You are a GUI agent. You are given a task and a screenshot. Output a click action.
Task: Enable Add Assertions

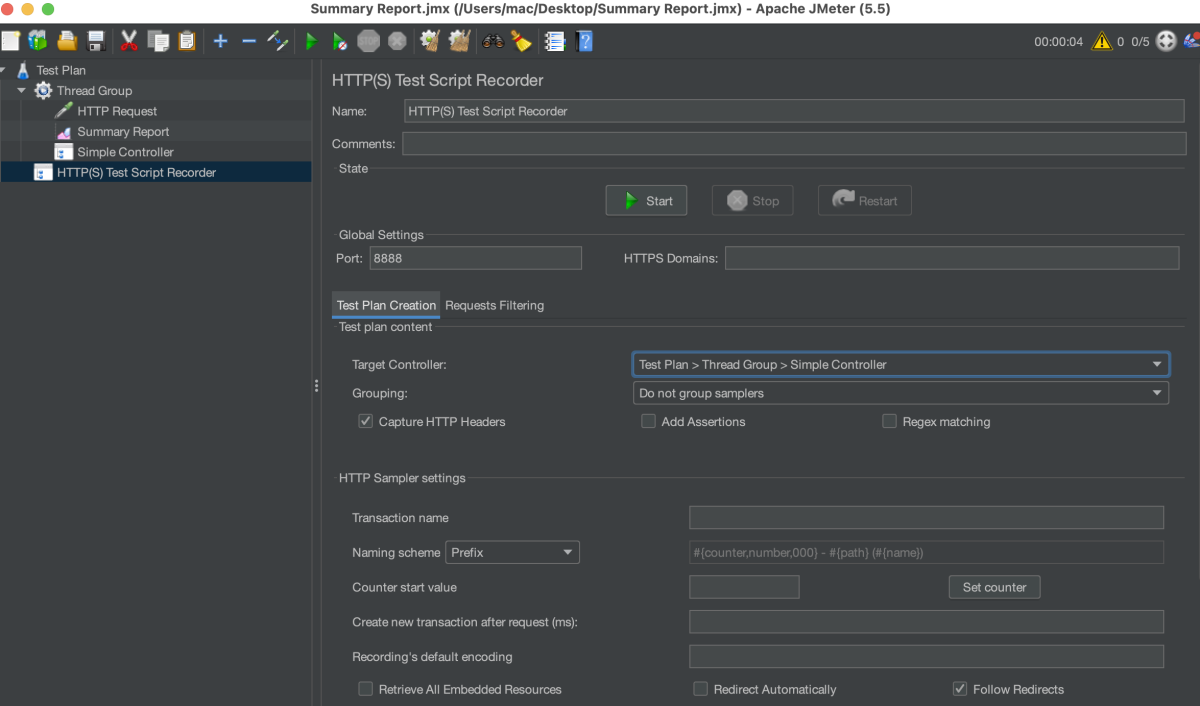click(x=649, y=421)
